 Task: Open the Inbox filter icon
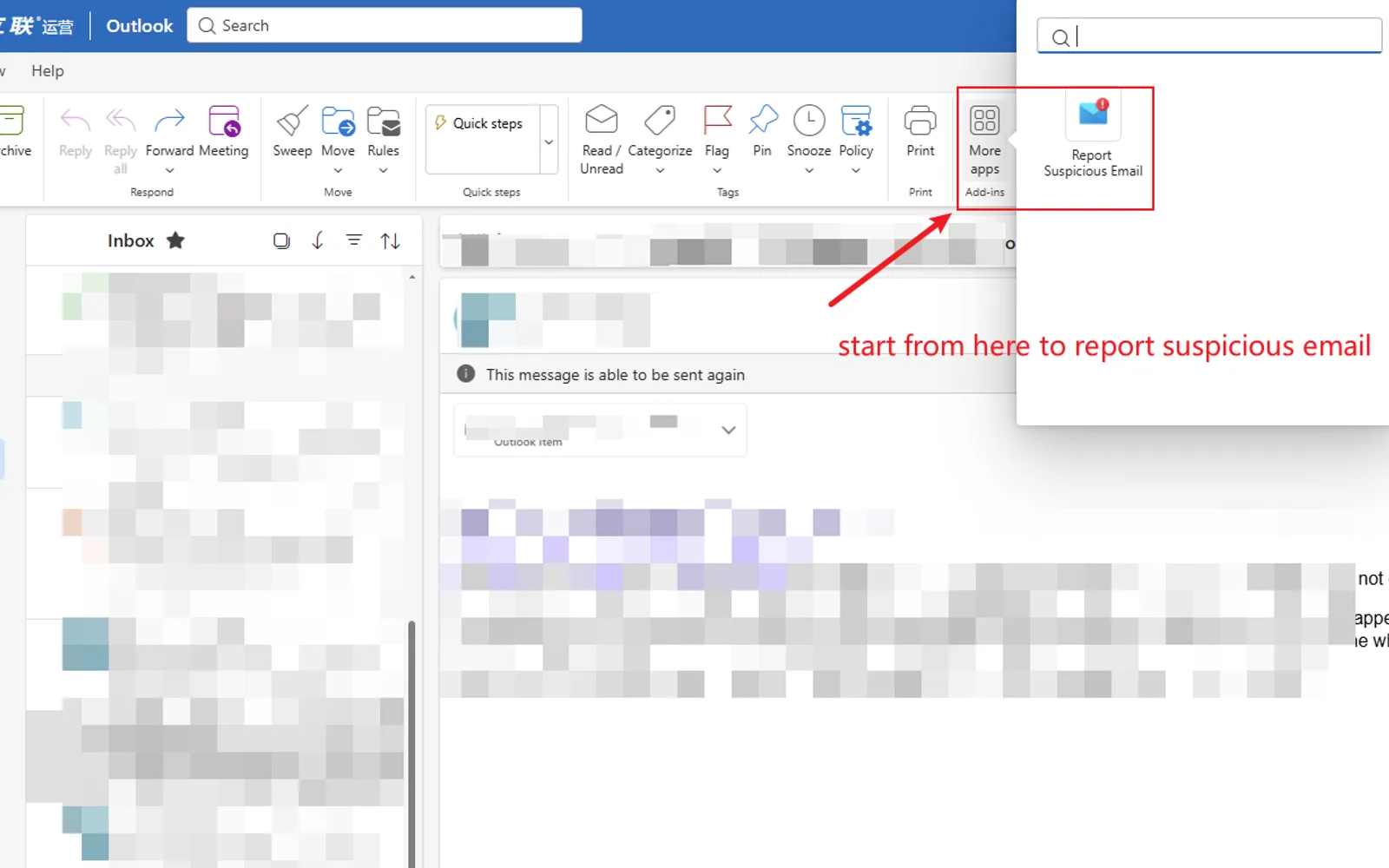354,240
